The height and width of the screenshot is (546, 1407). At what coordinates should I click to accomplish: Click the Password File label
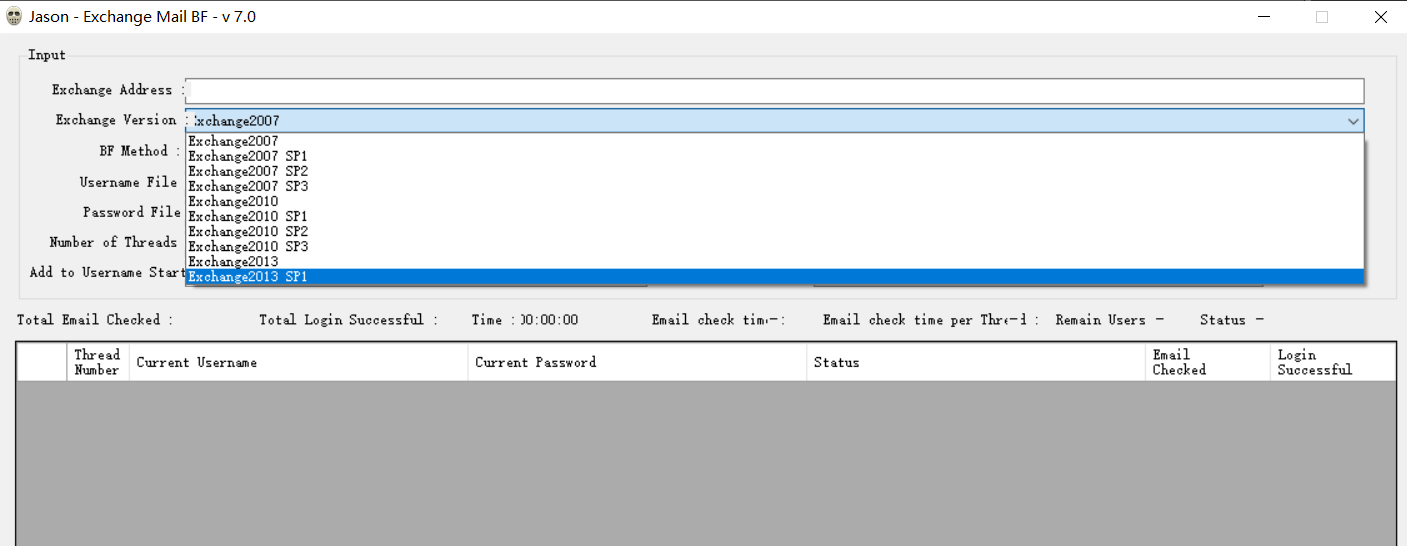[x=131, y=212]
